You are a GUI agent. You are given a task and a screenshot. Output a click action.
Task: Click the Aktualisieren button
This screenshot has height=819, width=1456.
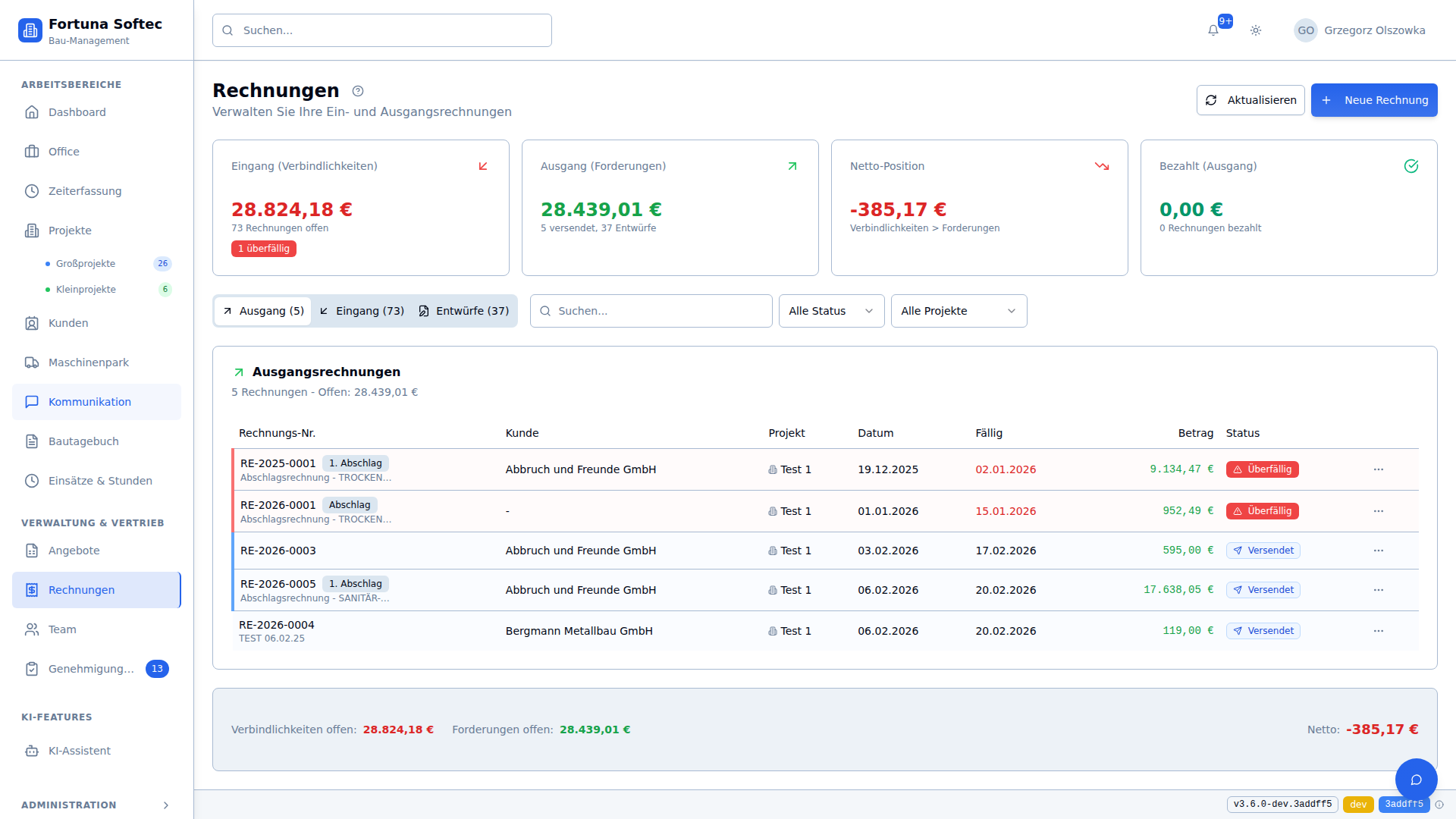coord(1250,100)
